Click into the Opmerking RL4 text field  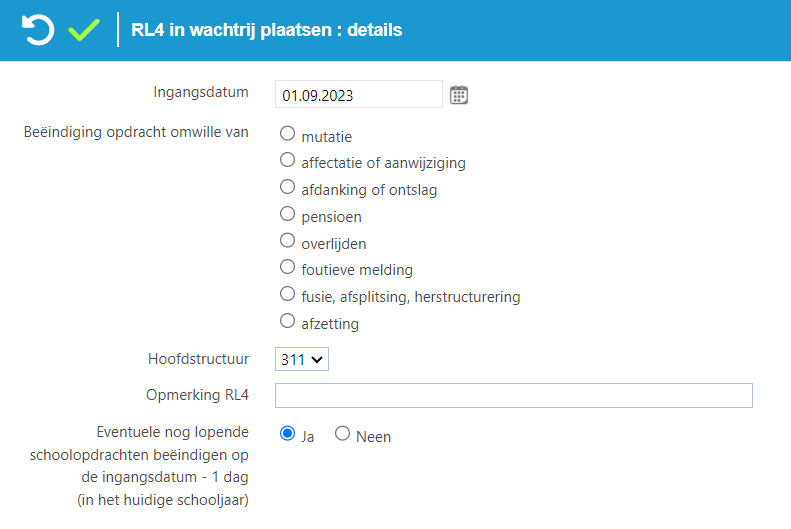click(x=514, y=395)
